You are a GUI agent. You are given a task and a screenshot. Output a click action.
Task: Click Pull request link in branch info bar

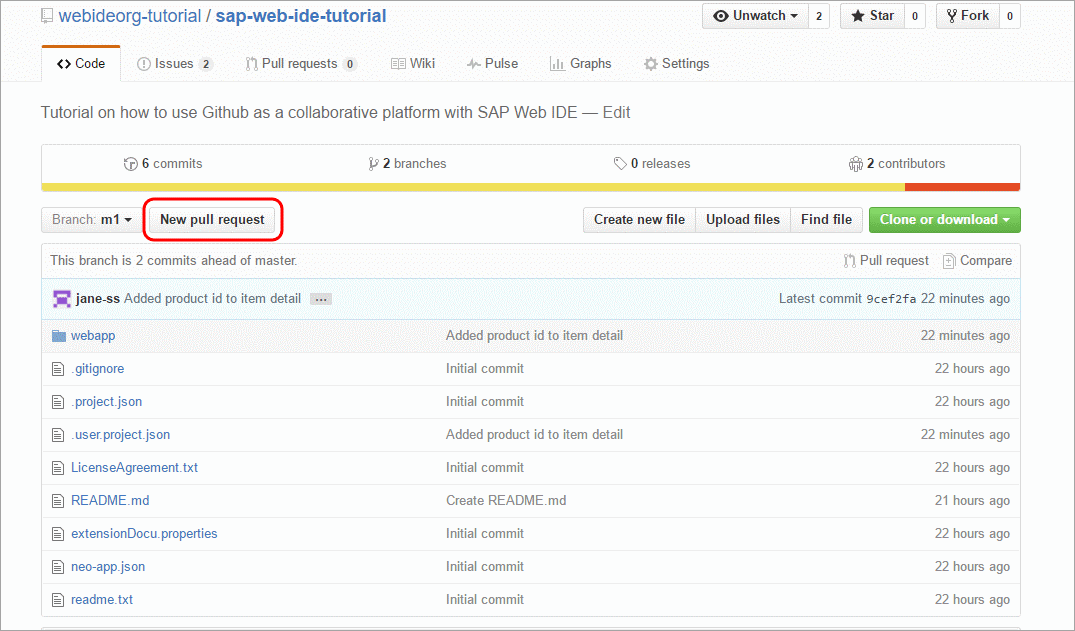[886, 261]
